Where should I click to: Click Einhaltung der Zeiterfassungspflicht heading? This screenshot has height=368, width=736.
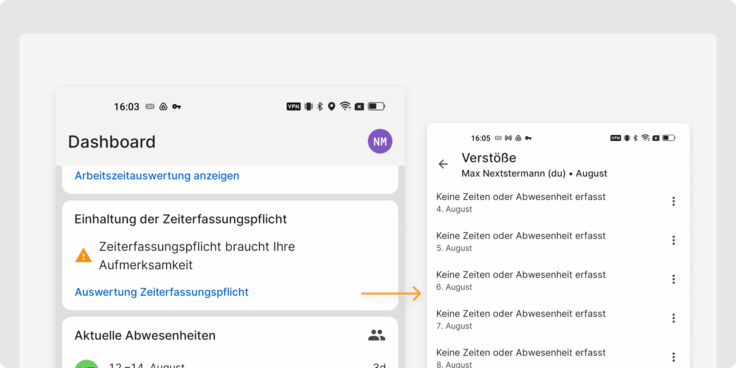coord(181,219)
